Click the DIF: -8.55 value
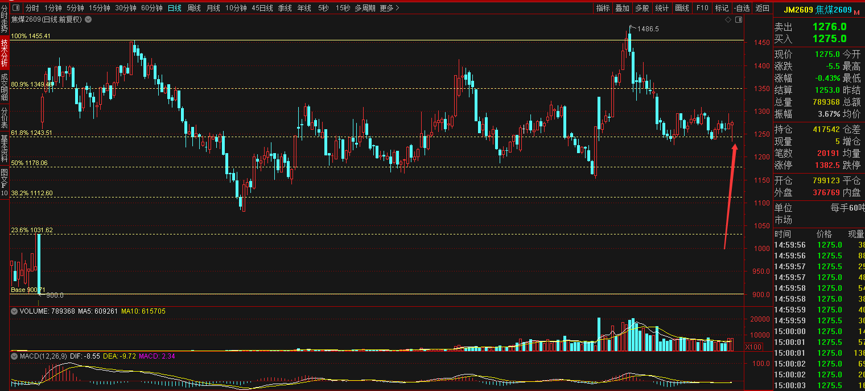Image resolution: width=865 pixels, height=391 pixels. 84,357
